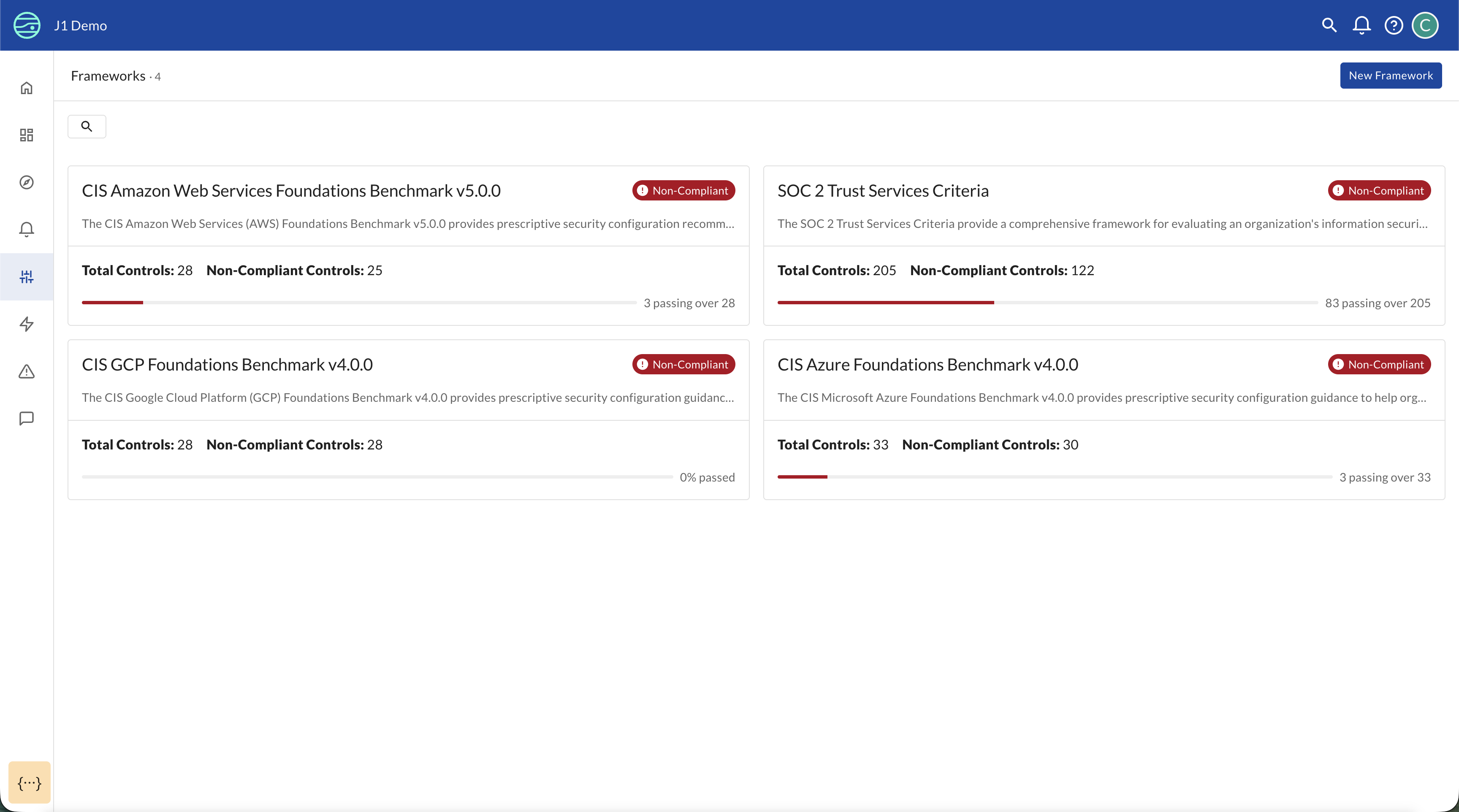
Task: Open the lightning Rules icon in sidebar
Action: click(27, 324)
